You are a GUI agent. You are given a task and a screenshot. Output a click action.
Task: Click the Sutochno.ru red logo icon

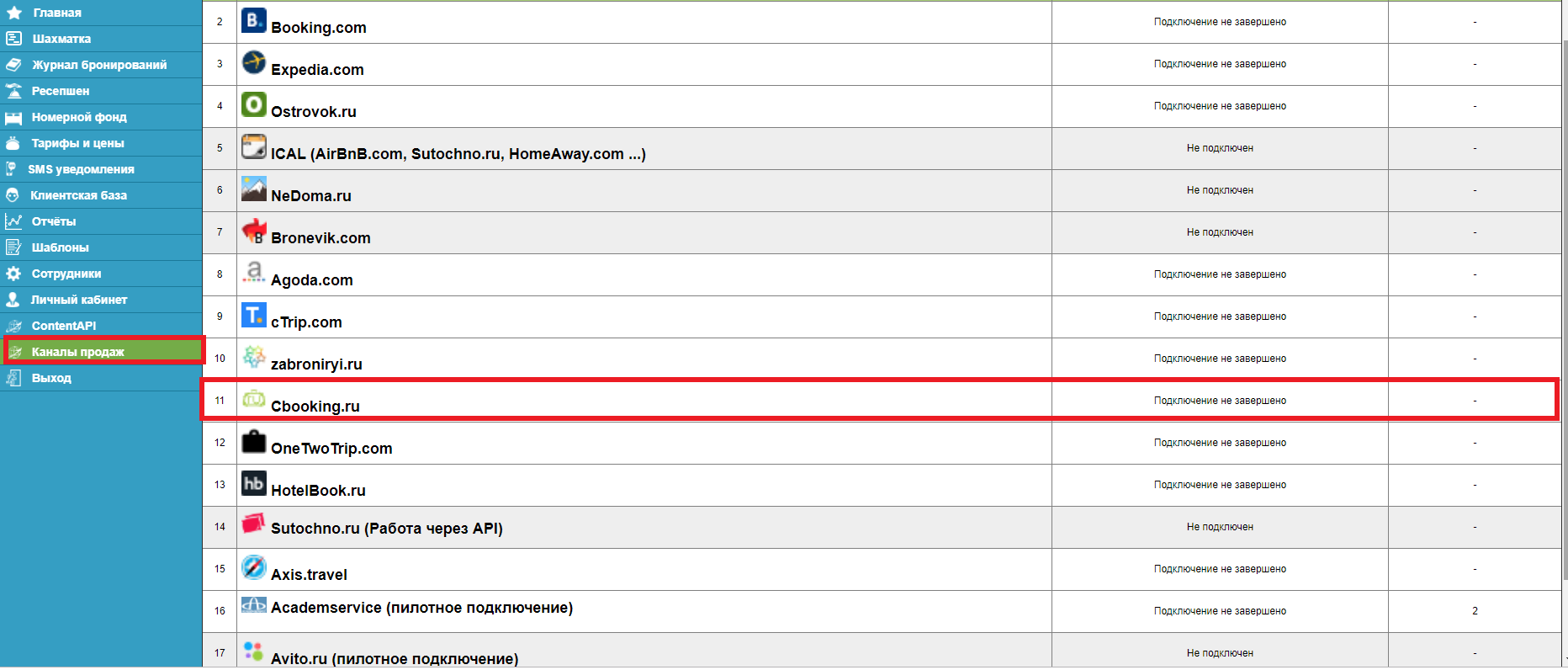click(x=253, y=524)
